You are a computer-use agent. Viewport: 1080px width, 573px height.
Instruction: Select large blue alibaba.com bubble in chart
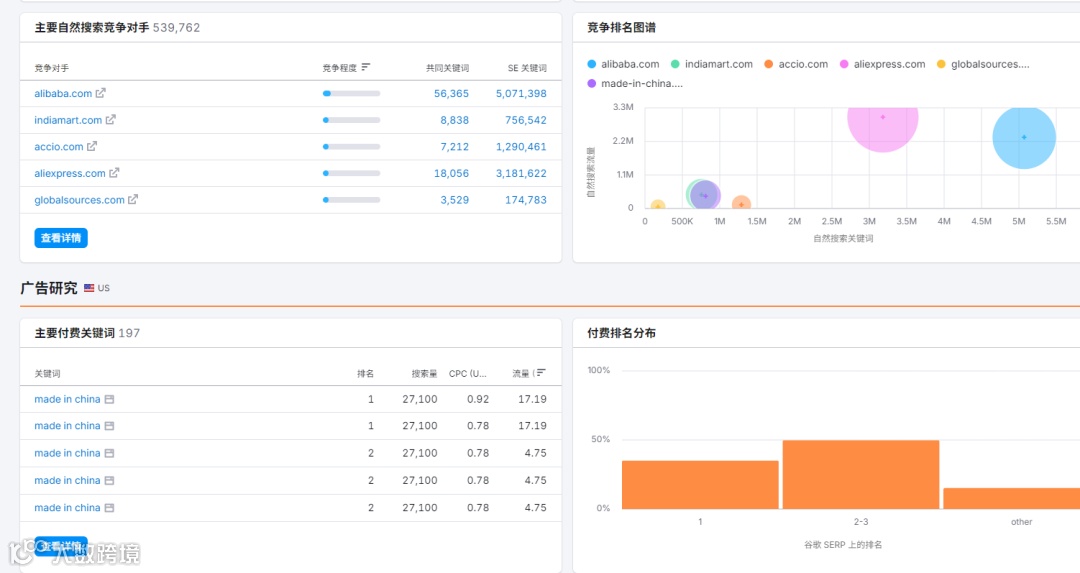[1024, 137]
